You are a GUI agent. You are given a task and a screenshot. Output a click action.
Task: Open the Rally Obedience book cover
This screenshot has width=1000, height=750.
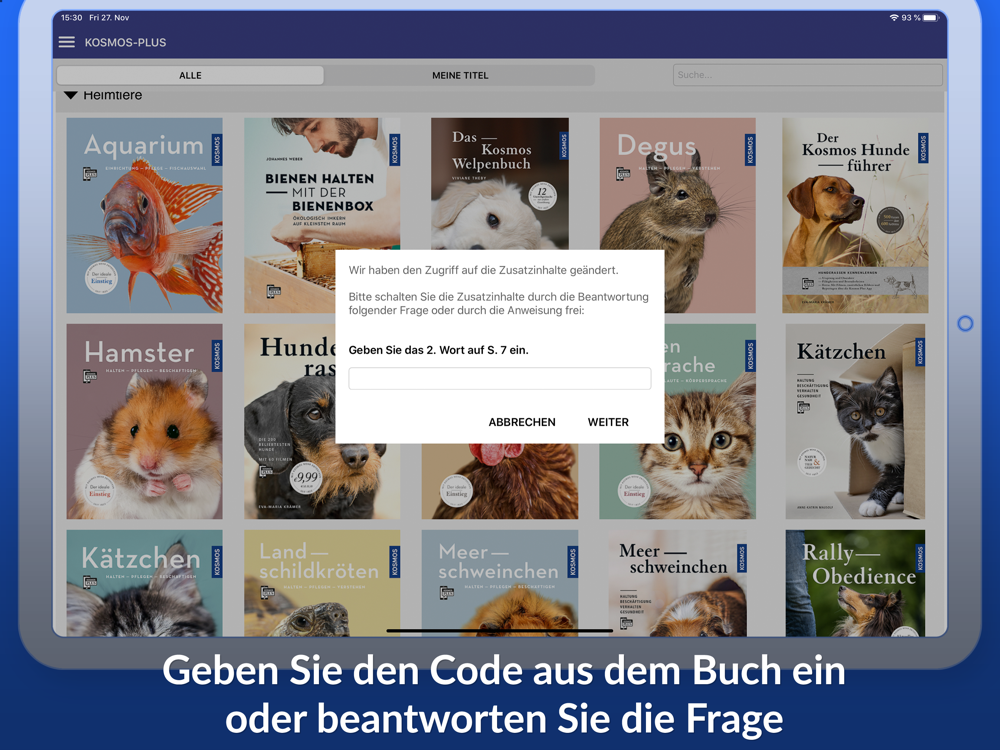pos(855,583)
